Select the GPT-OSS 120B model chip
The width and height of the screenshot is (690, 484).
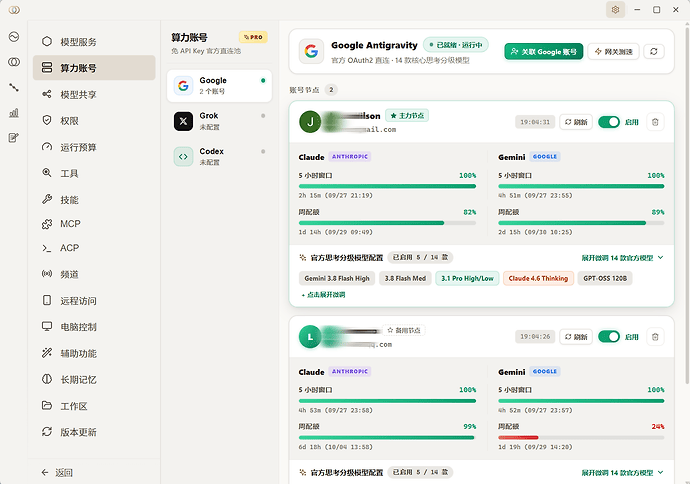(x=605, y=278)
